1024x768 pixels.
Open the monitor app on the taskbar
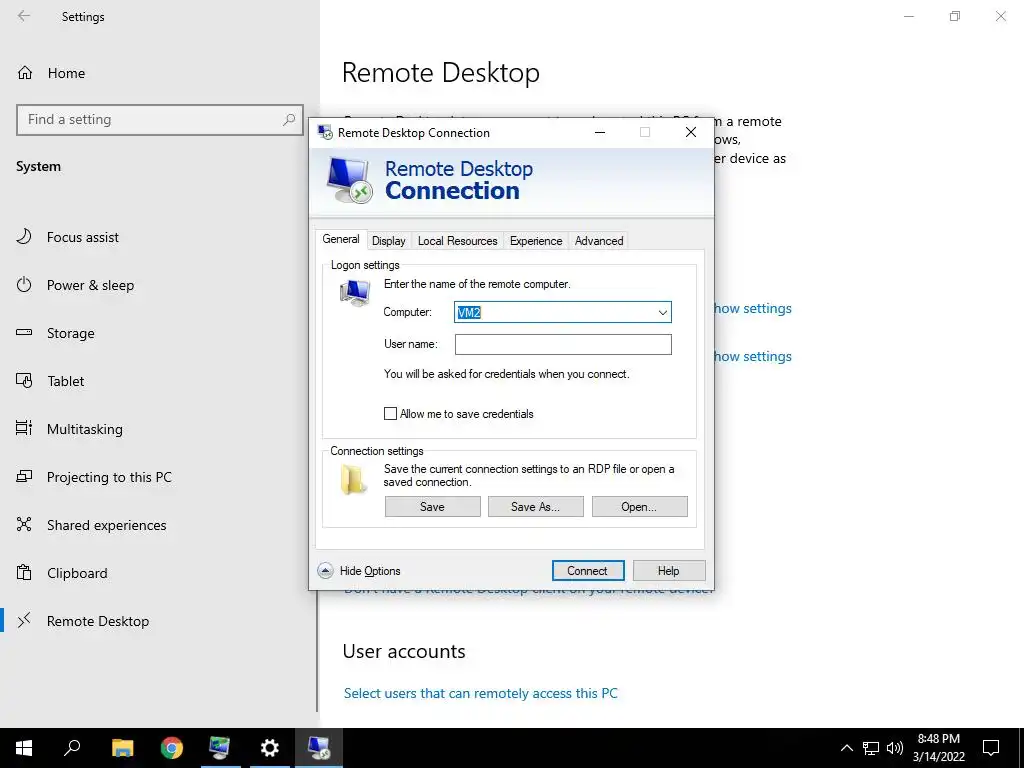pos(220,748)
